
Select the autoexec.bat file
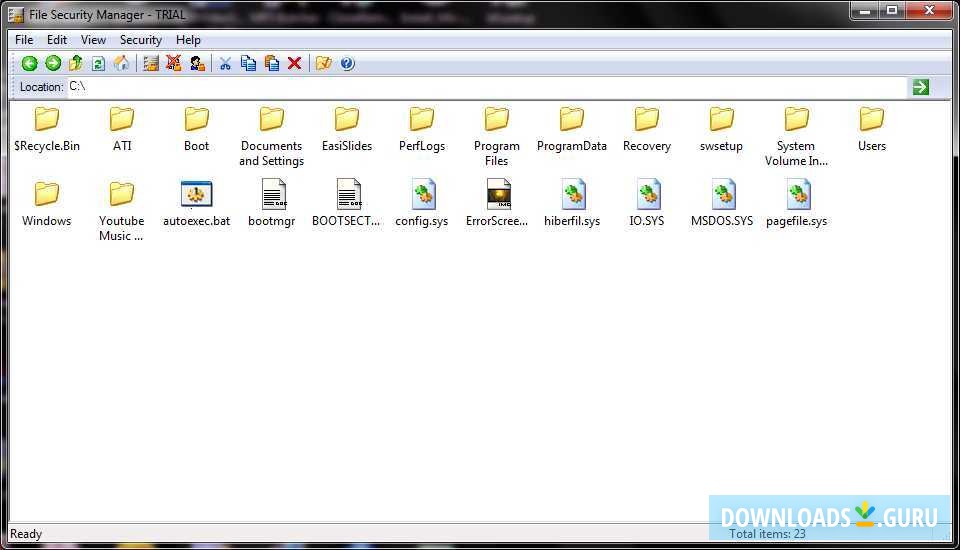197,204
